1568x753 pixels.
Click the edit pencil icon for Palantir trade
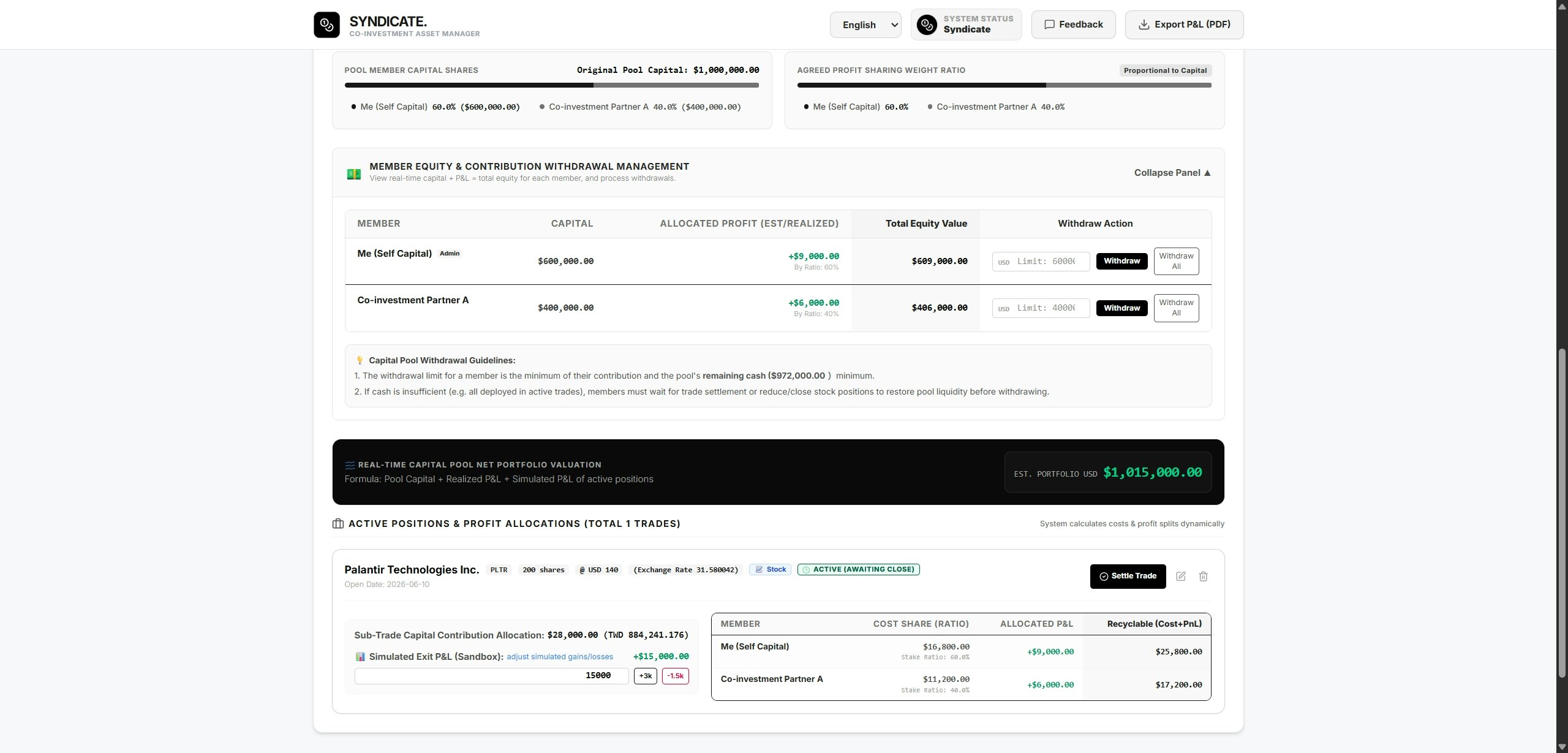1181,577
